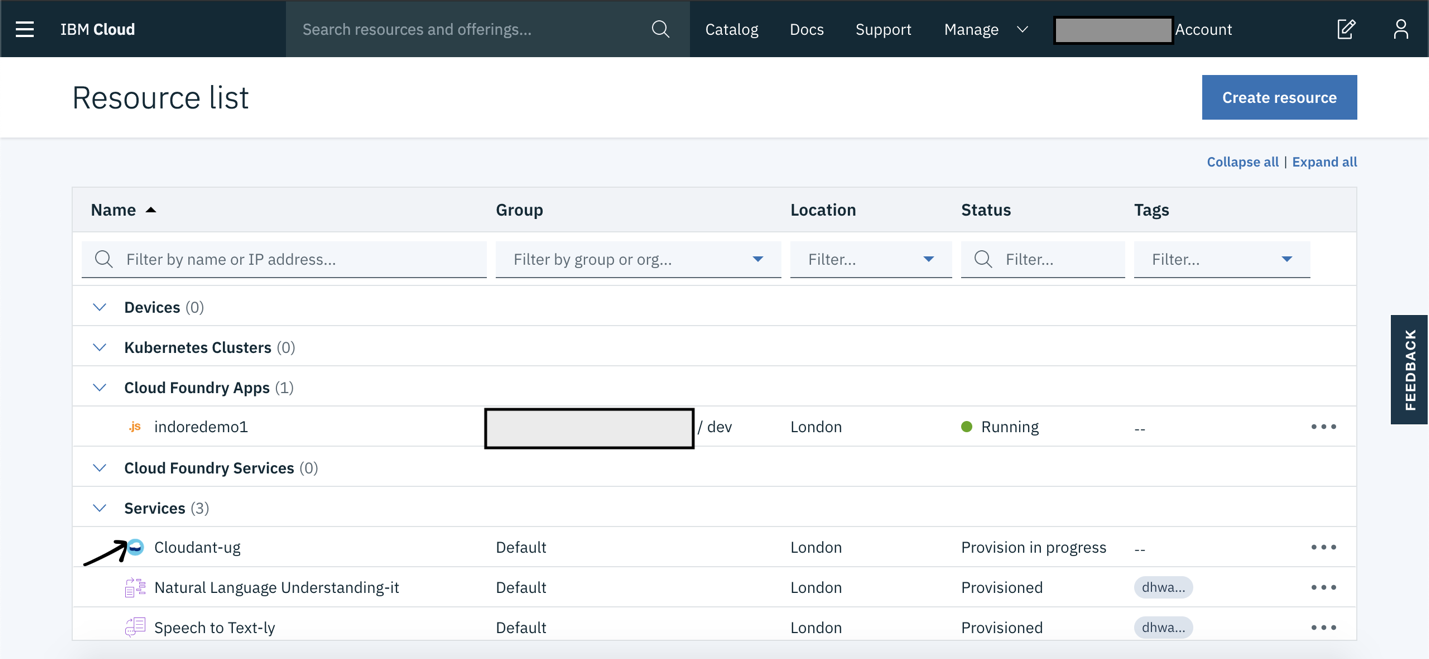Open actions menu for Cloudant-ug row

click(x=1323, y=547)
